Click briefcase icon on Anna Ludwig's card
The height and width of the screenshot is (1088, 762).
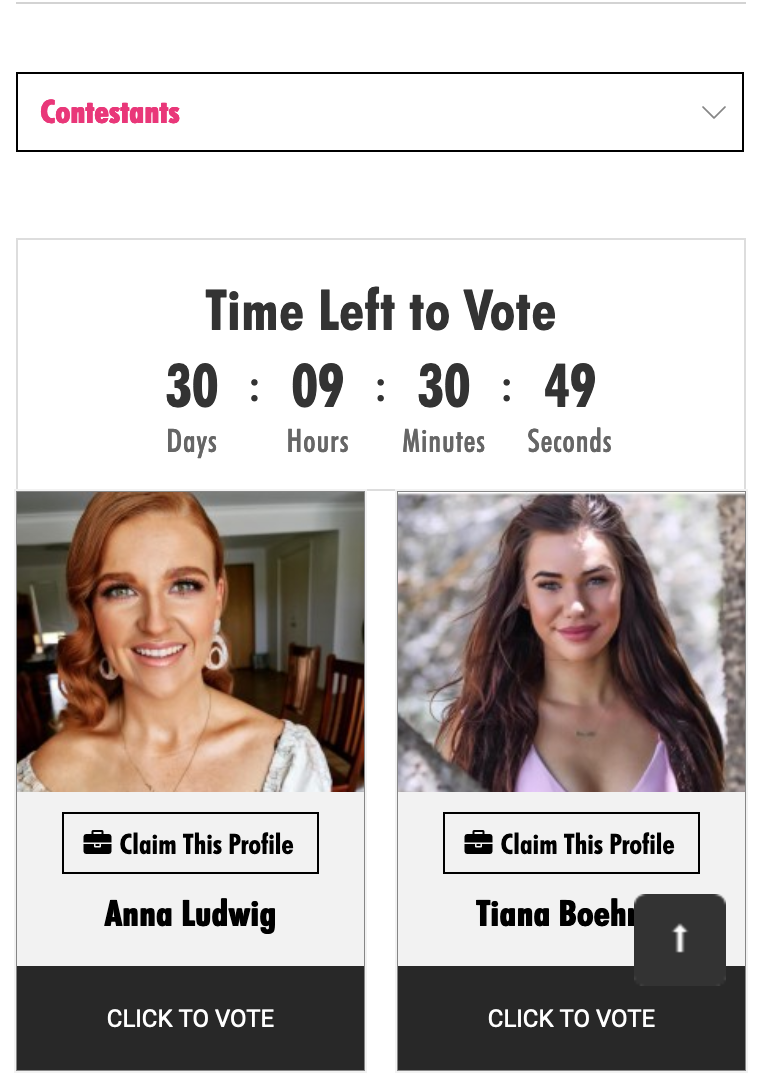pos(97,843)
